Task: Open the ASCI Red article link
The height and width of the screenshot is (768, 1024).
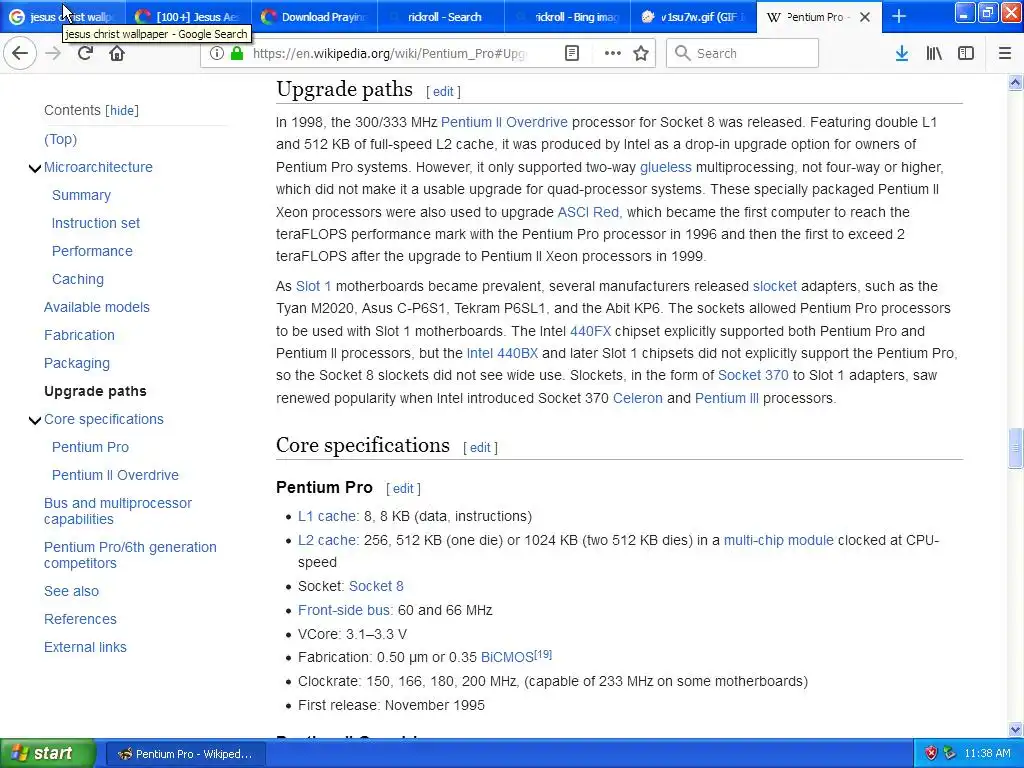Action: click(x=588, y=212)
